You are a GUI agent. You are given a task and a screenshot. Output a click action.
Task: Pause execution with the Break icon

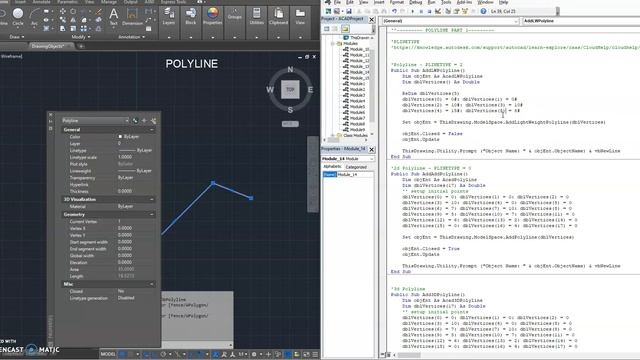click(421, 11)
